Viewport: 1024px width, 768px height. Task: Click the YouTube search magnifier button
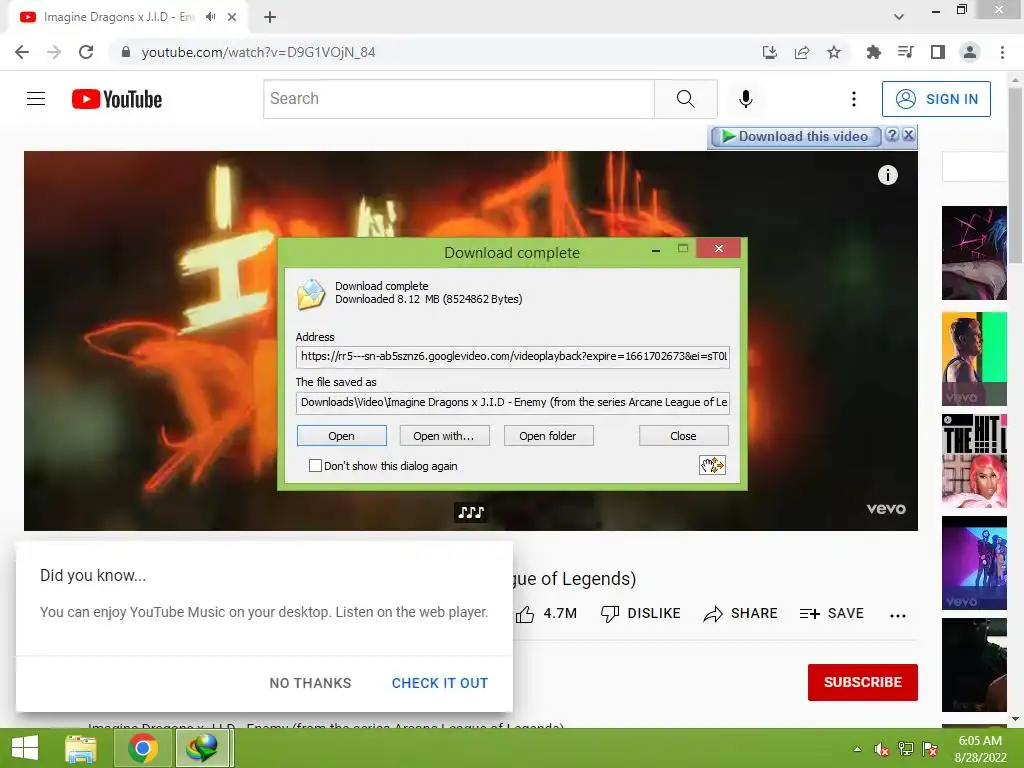[686, 99]
